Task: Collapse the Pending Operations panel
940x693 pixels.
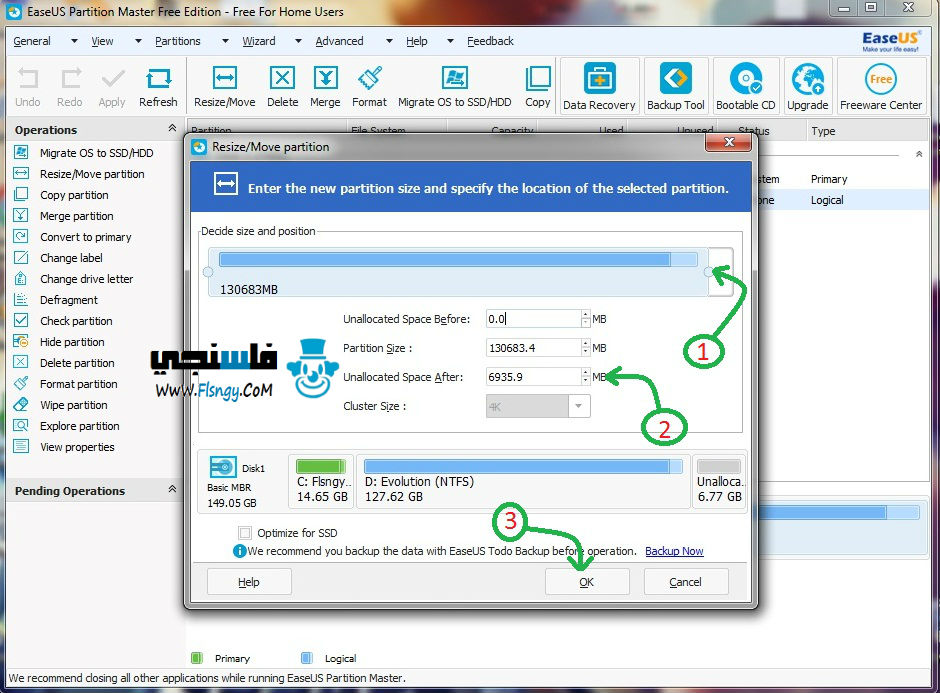Action: [x=172, y=489]
